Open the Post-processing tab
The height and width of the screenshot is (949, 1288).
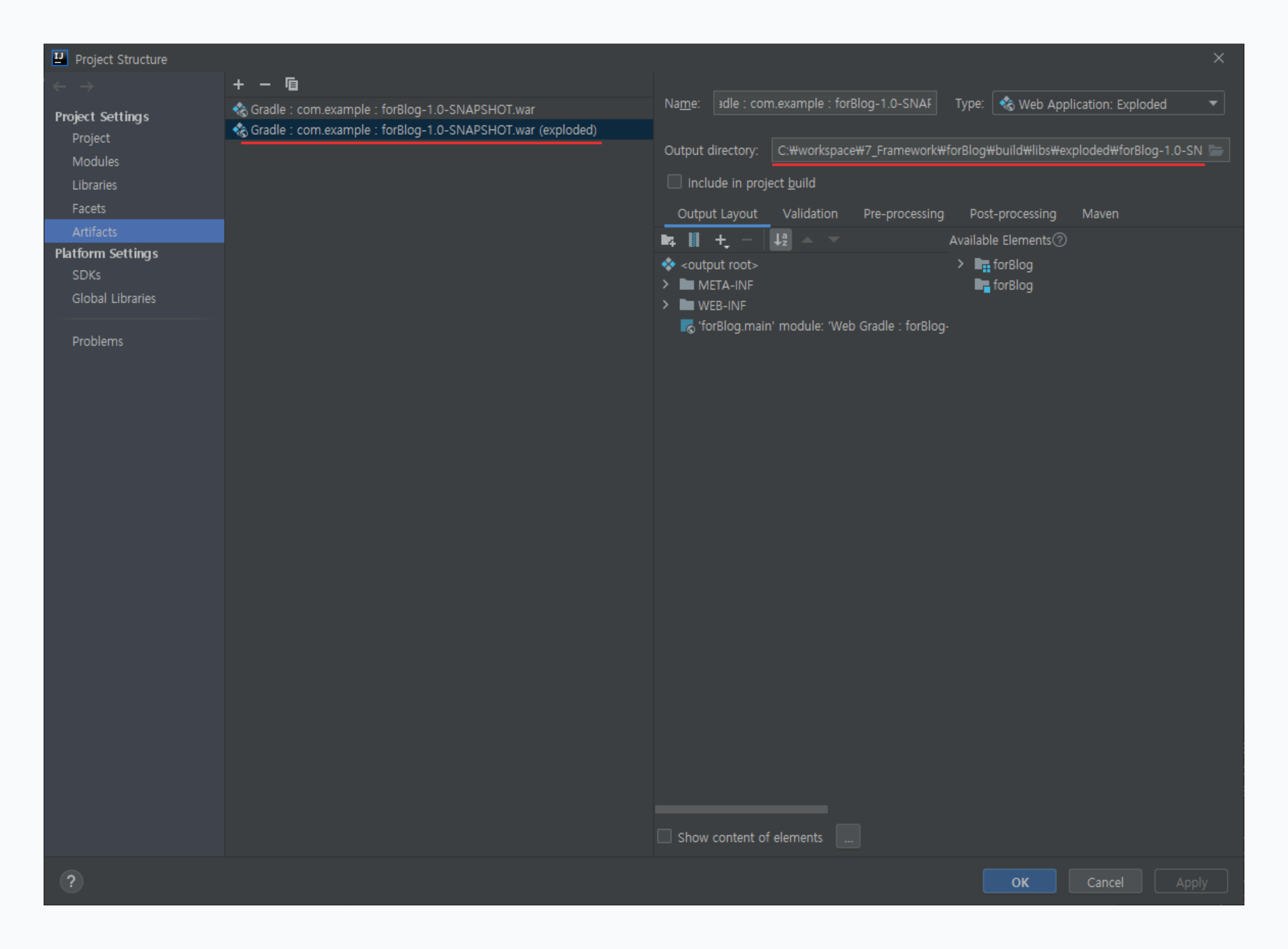(1013, 214)
